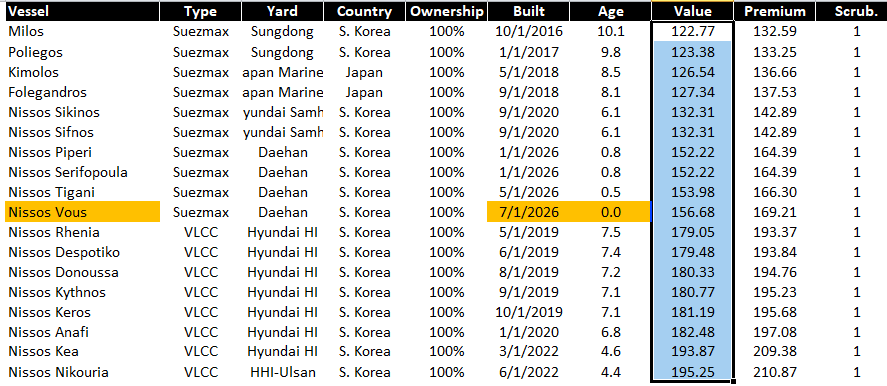The height and width of the screenshot is (386, 887).
Task: Click the Japan cell in Kimolos row
Action: [364, 72]
